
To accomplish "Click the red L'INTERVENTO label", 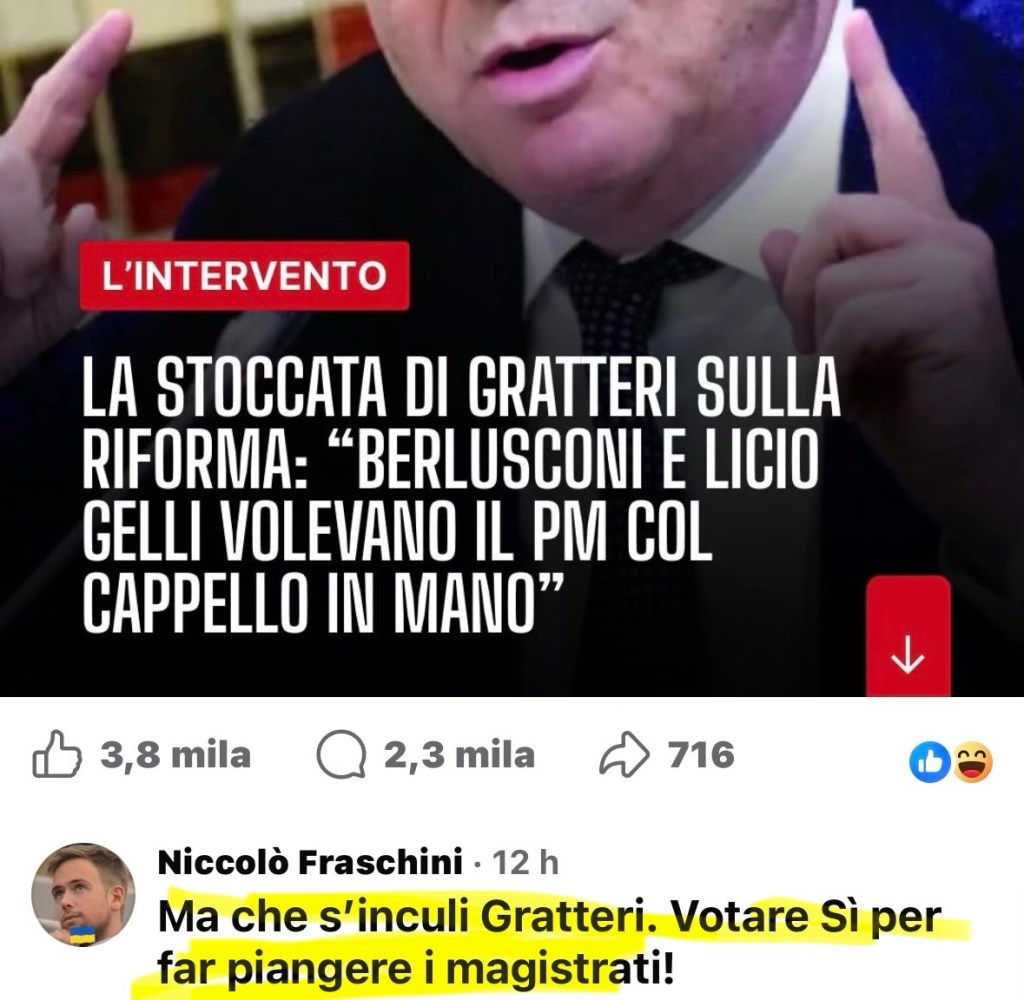I will tap(244, 276).
